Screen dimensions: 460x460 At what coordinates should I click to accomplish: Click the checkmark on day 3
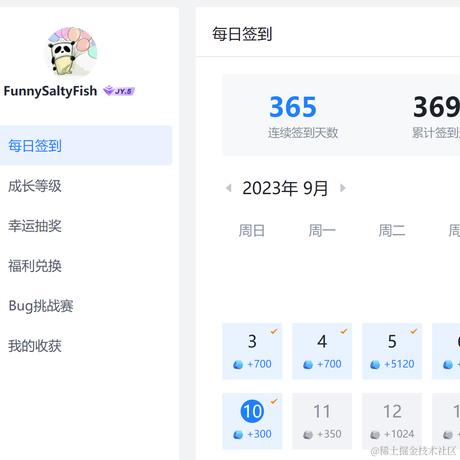point(274,331)
